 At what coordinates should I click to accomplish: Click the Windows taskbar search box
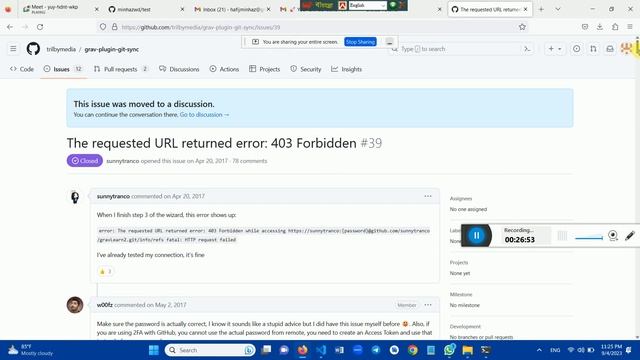pyautogui.click(x=210, y=350)
